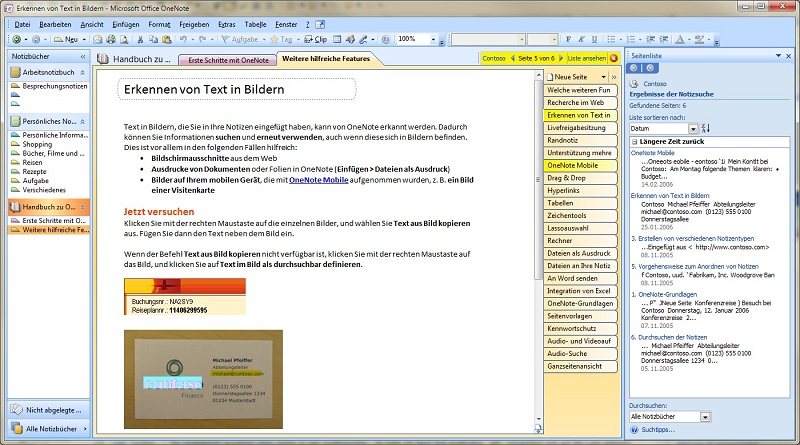Click the Aufgabe flag button

tap(240, 39)
